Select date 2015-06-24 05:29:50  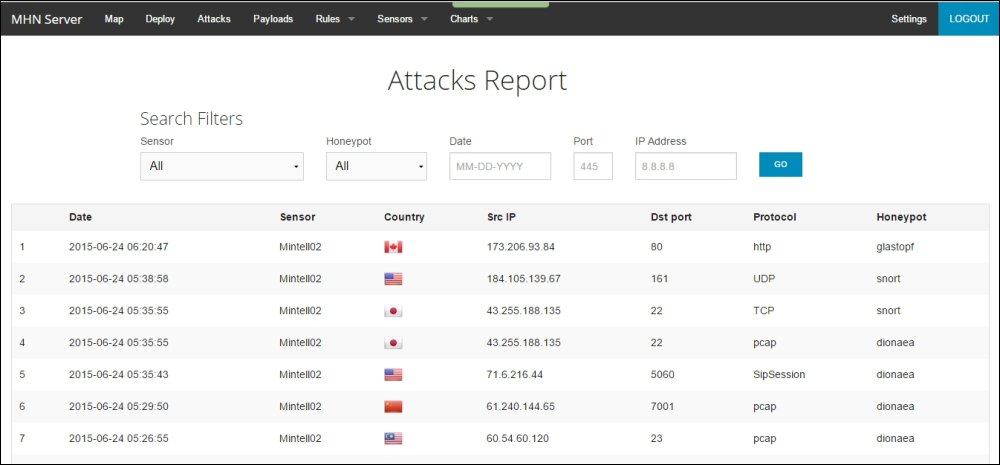pos(119,406)
